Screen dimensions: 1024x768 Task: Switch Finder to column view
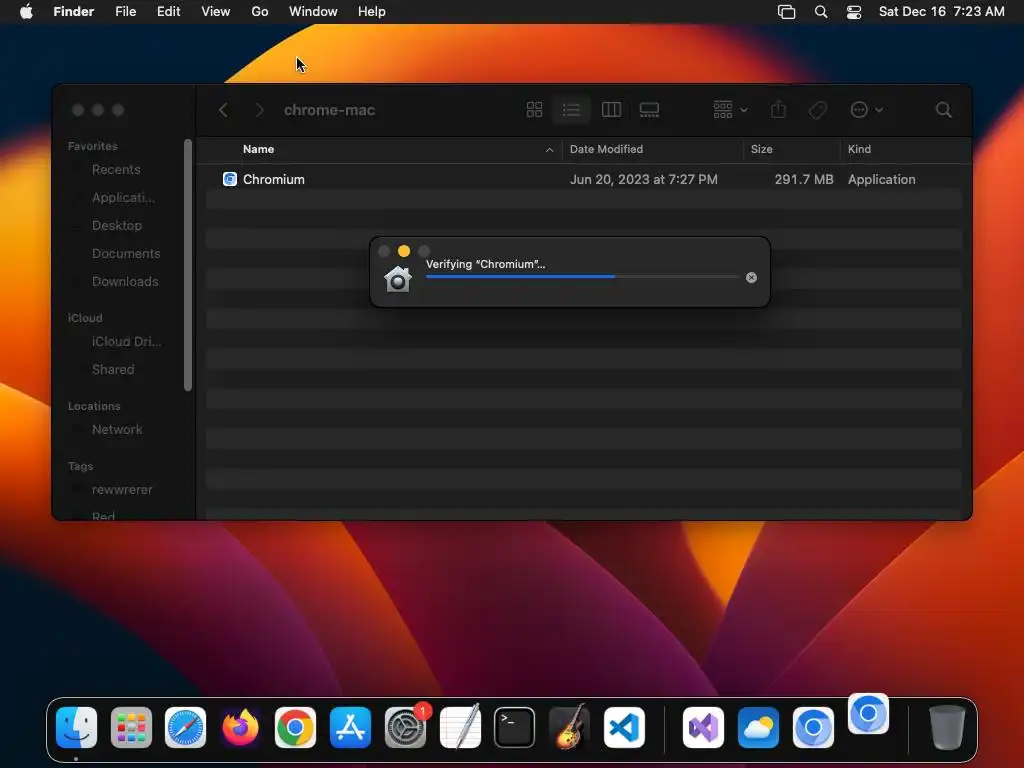[611, 110]
